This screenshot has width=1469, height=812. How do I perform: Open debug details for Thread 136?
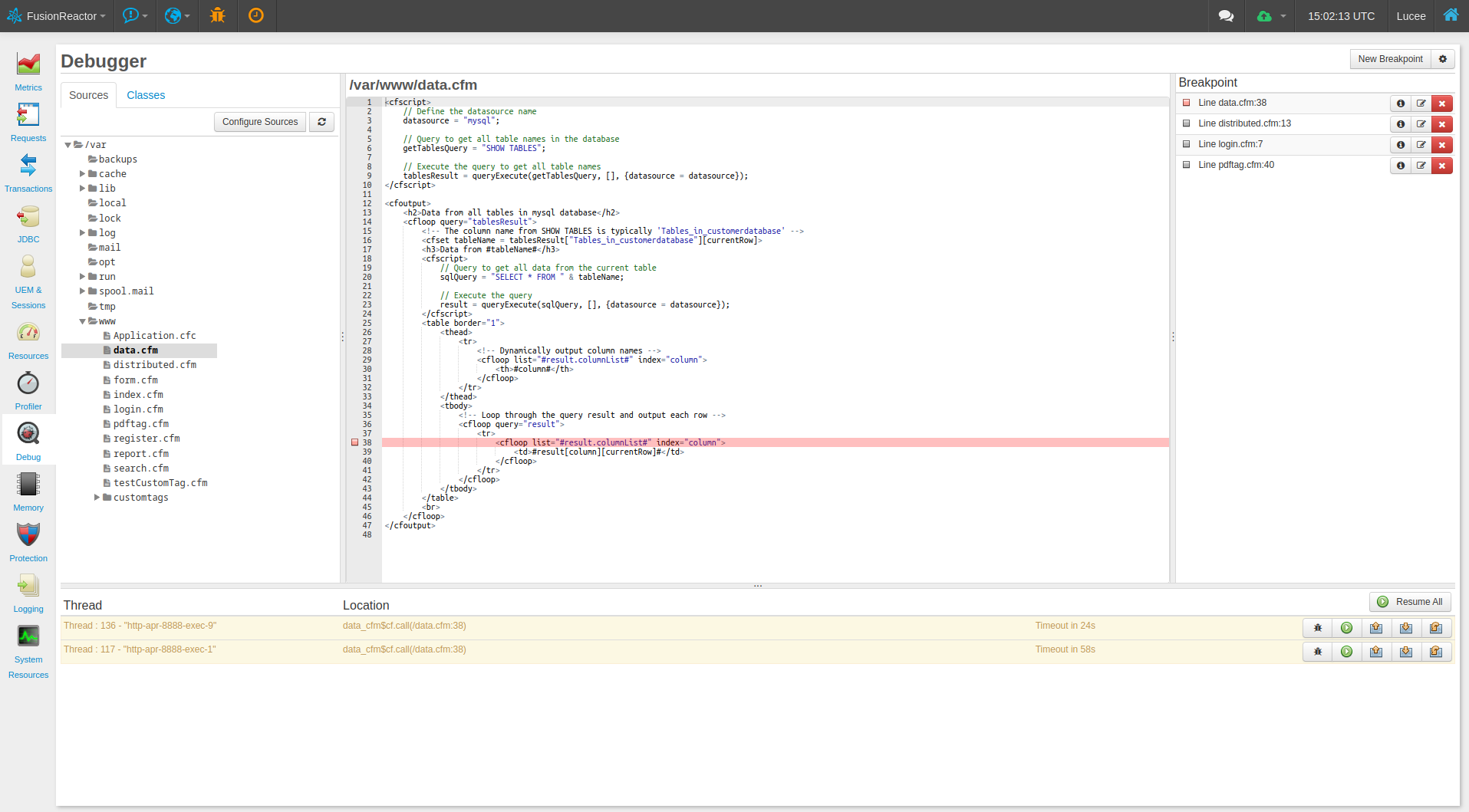click(1318, 628)
